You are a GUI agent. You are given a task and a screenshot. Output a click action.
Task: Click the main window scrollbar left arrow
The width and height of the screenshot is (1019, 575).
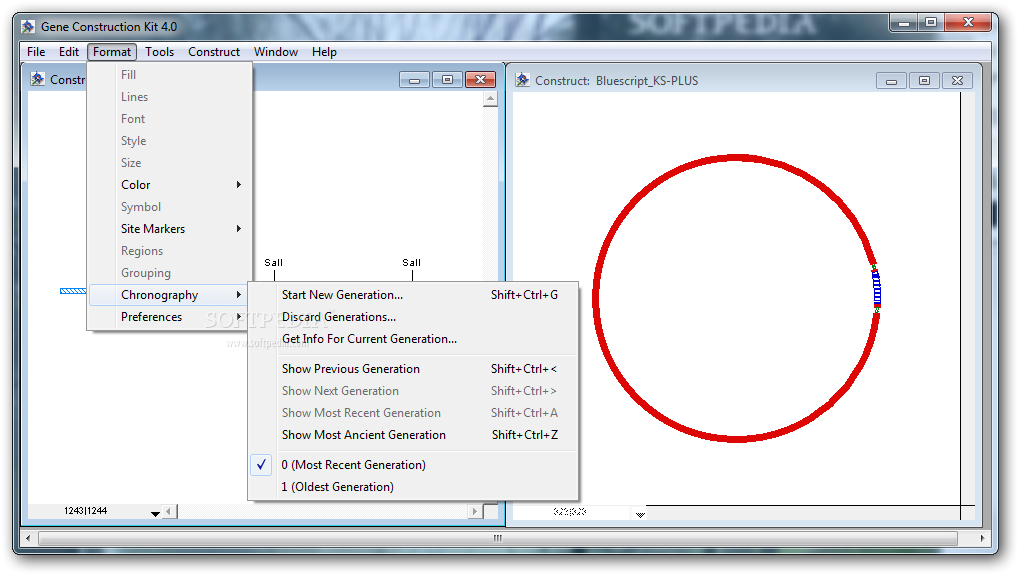(x=27, y=539)
